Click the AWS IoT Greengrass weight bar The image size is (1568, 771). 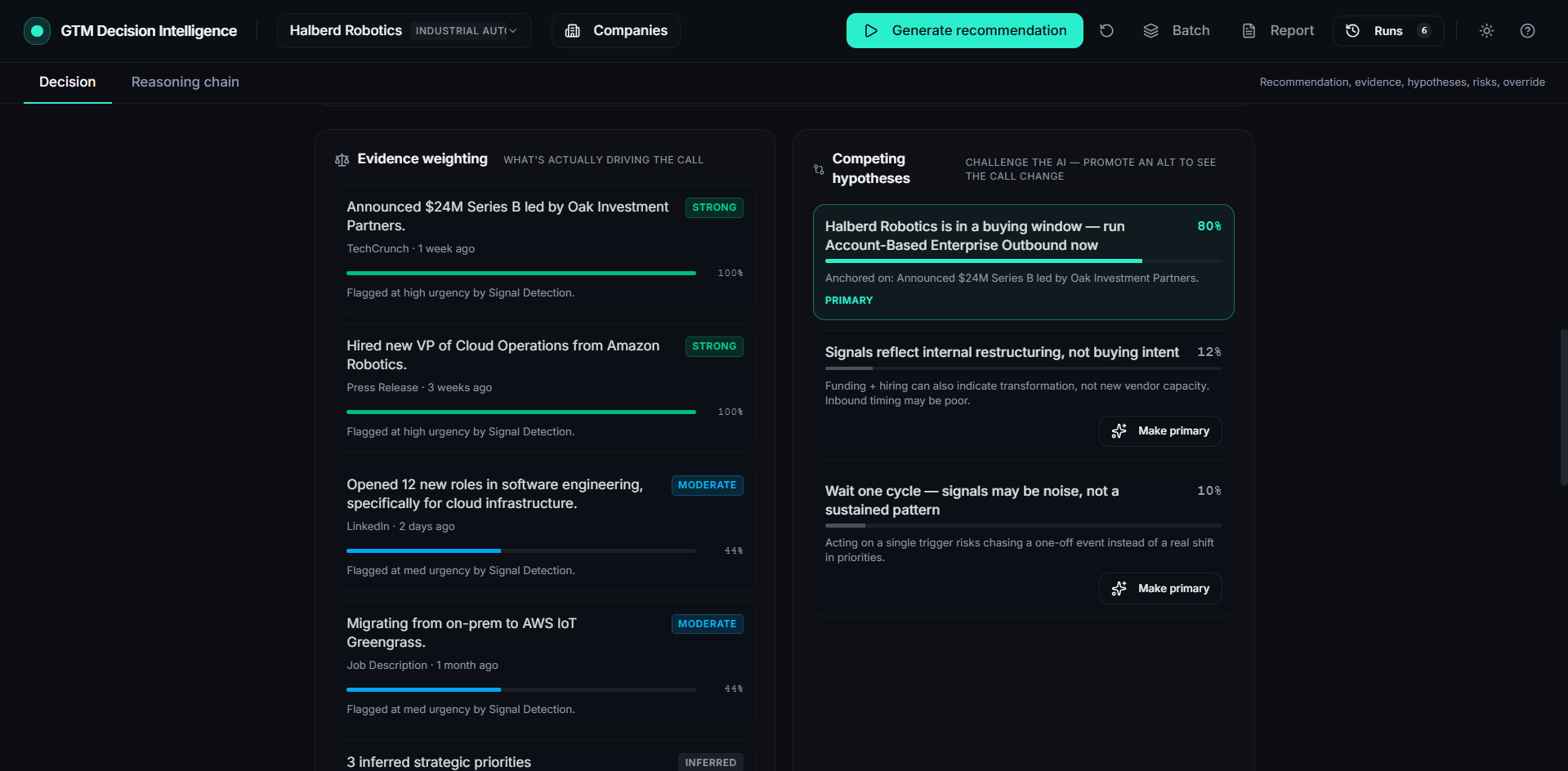pyautogui.click(x=521, y=689)
